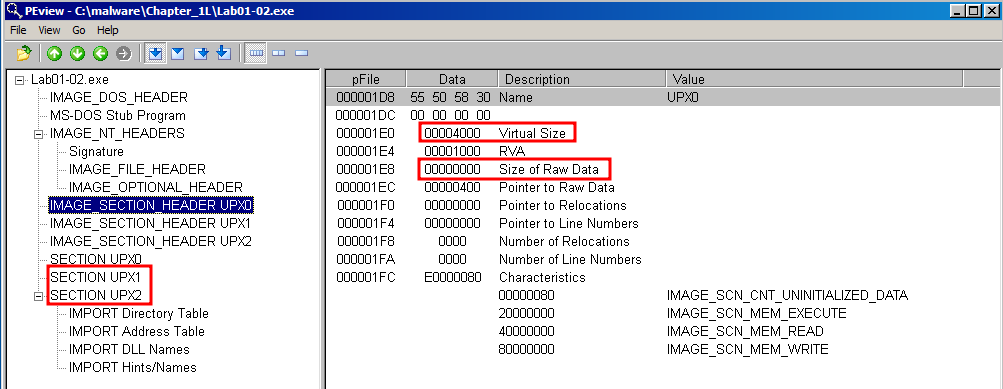Viewport: 1003px width, 389px height.
Task: Click the Size of Raw Data cell
Action: tap(549, 169)
